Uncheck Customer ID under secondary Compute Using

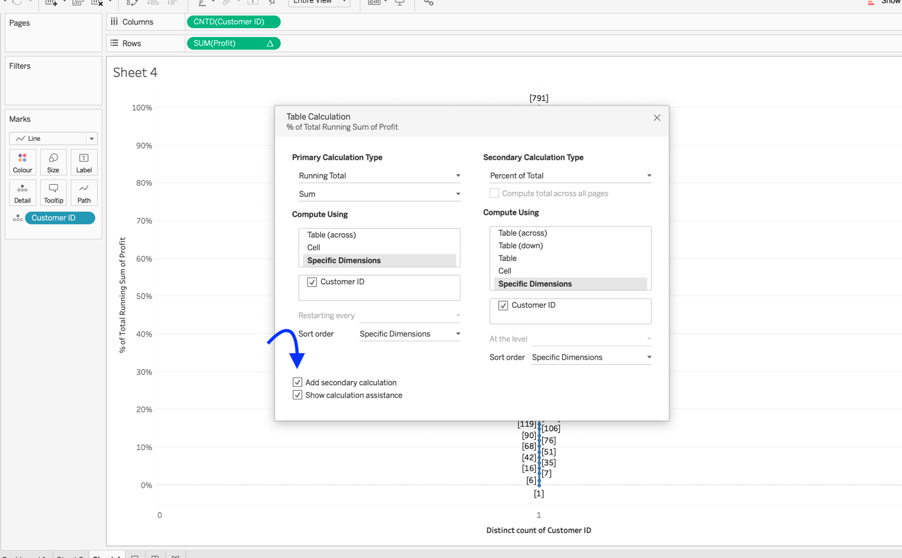503,305
